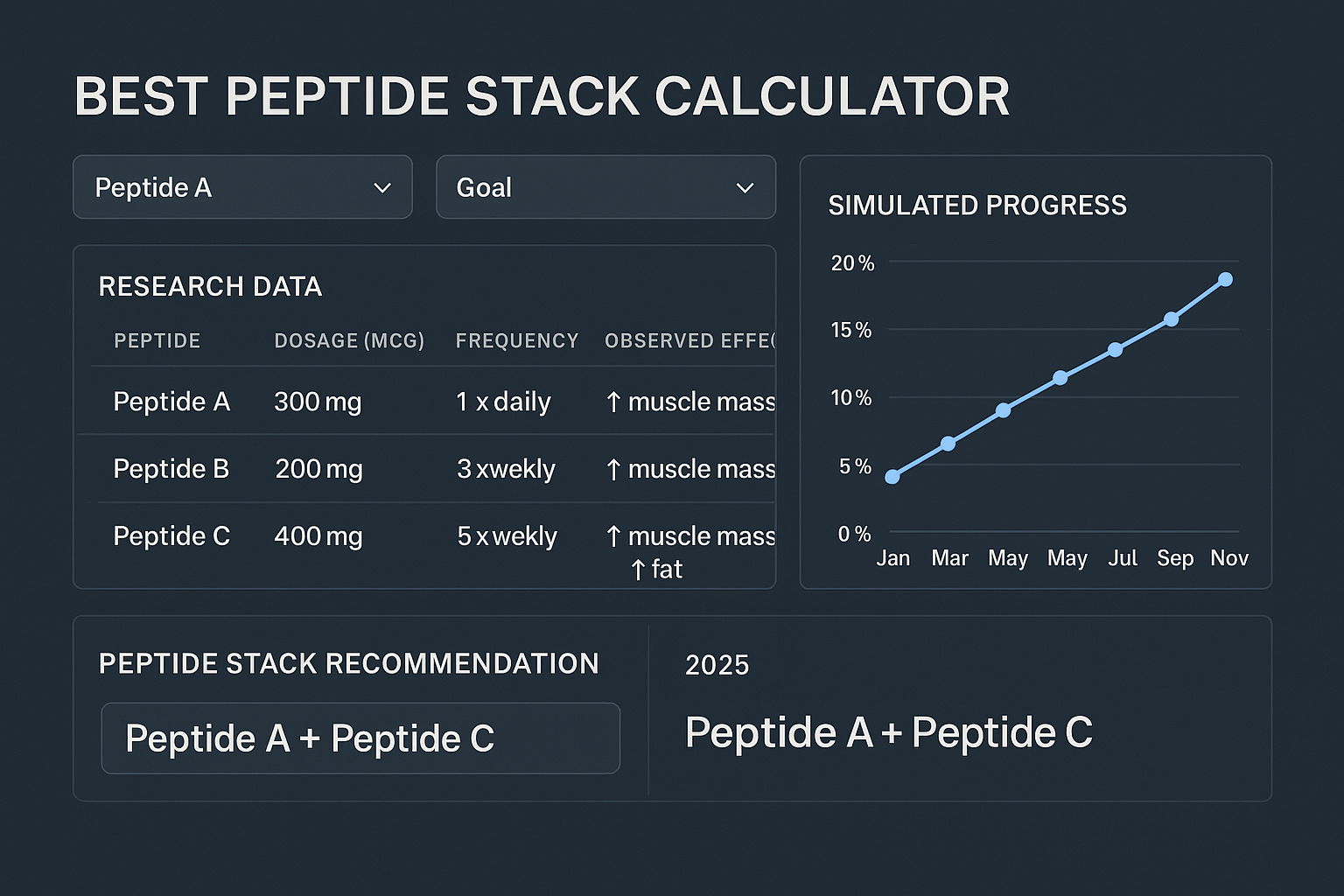1344x896 pixels.
Task: Expand the Peptide A selector chevron
Action: coord(381,187)
